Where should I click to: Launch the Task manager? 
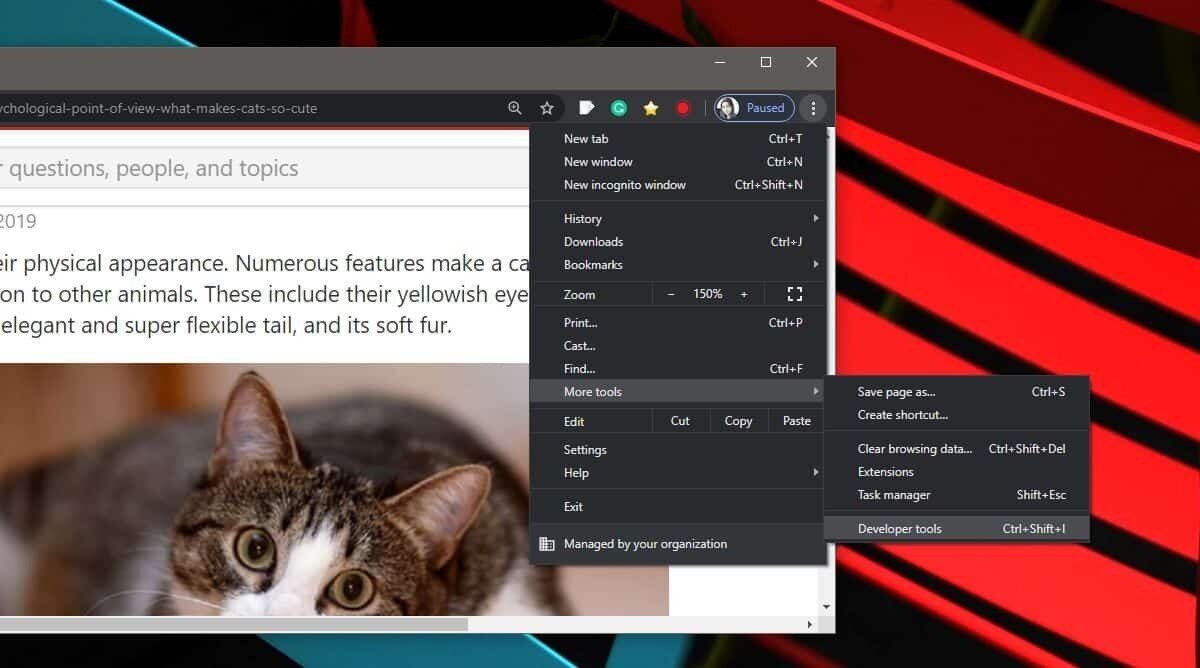click(893, 495)
